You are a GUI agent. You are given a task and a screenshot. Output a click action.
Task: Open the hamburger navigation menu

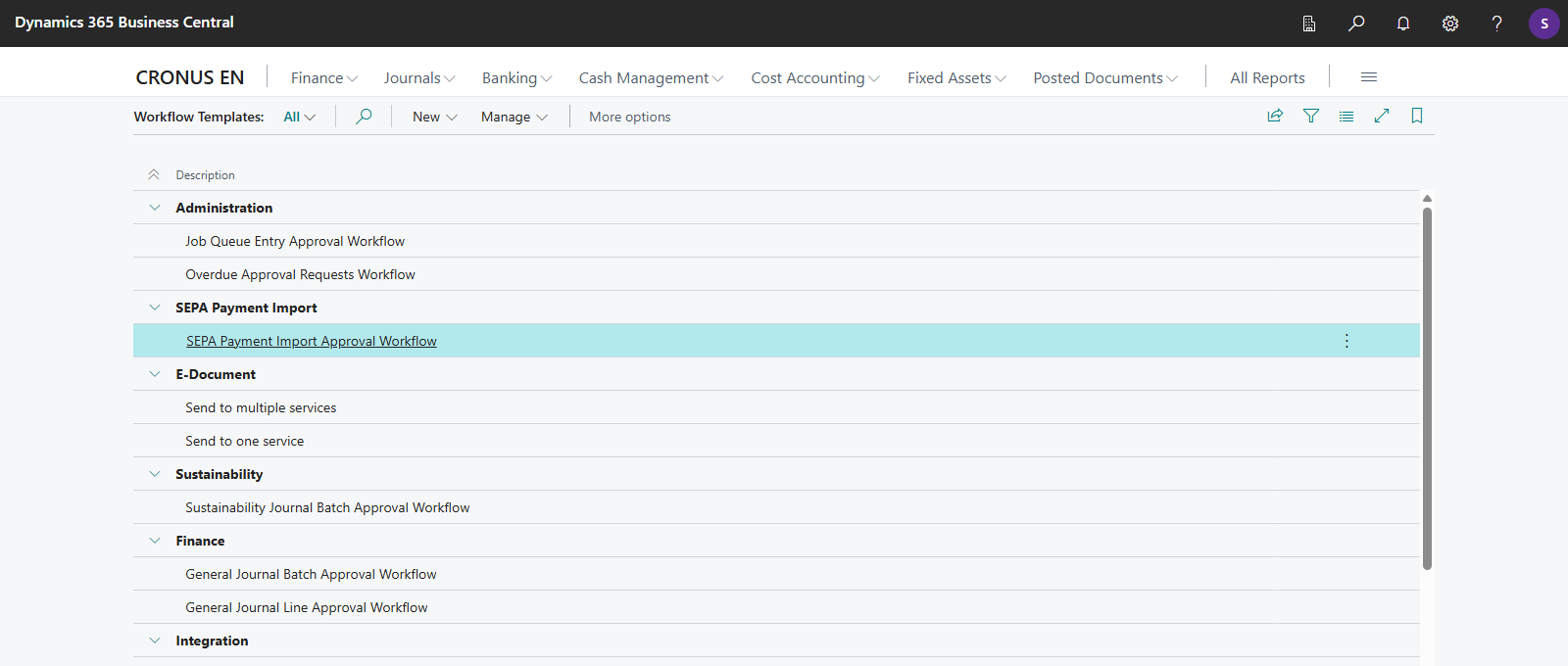(1369, 77)
